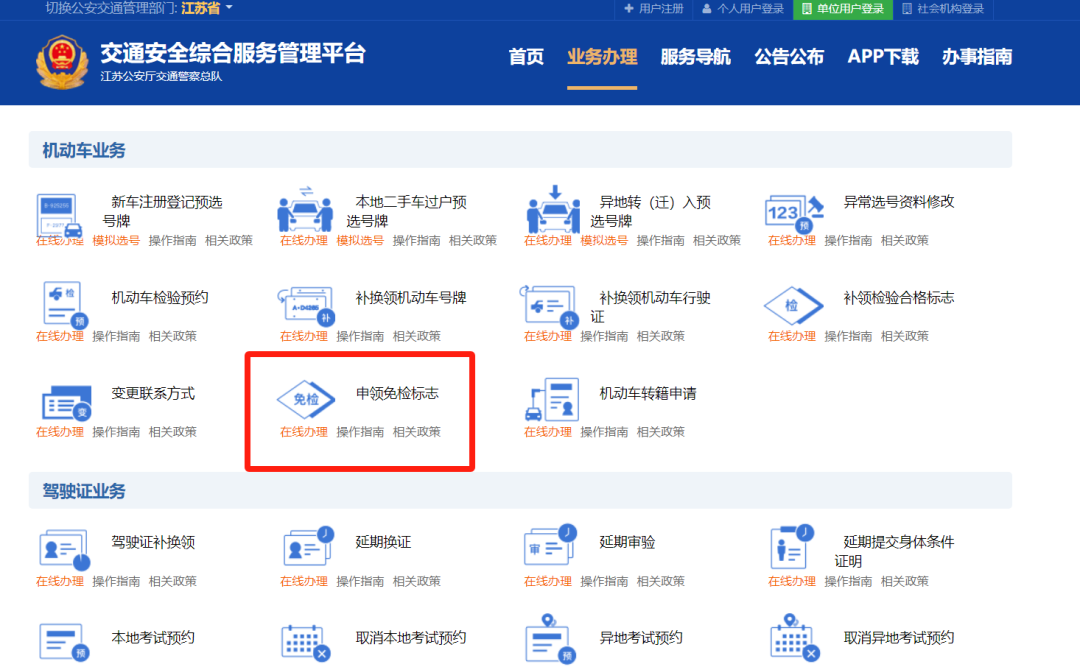Screen dimensions: 1080x667
Task: Open the APP下载 menu item
Action: click(x=883, y=57)
